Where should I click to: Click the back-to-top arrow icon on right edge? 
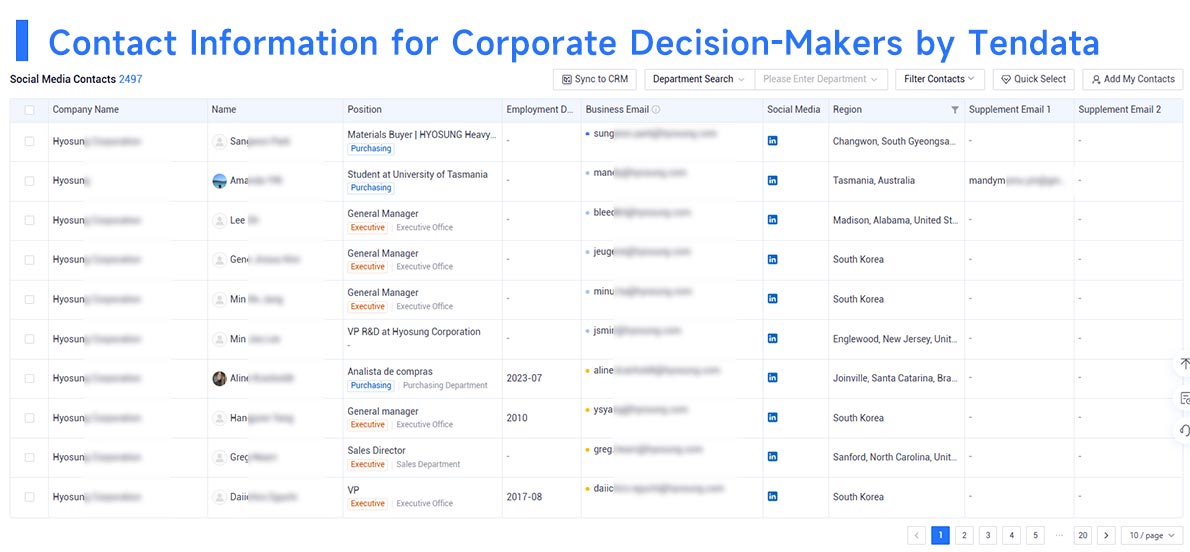tap(1184, 364)
